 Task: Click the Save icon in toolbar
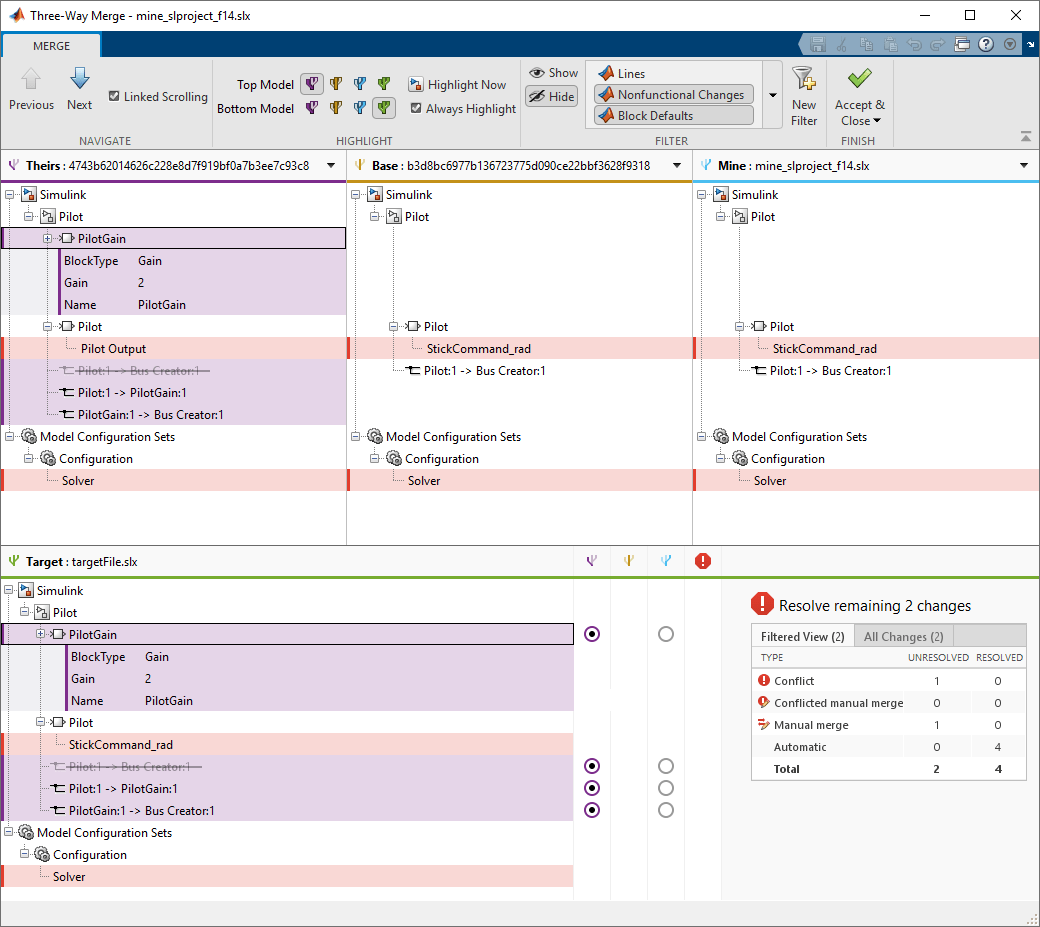click(818, 44)
